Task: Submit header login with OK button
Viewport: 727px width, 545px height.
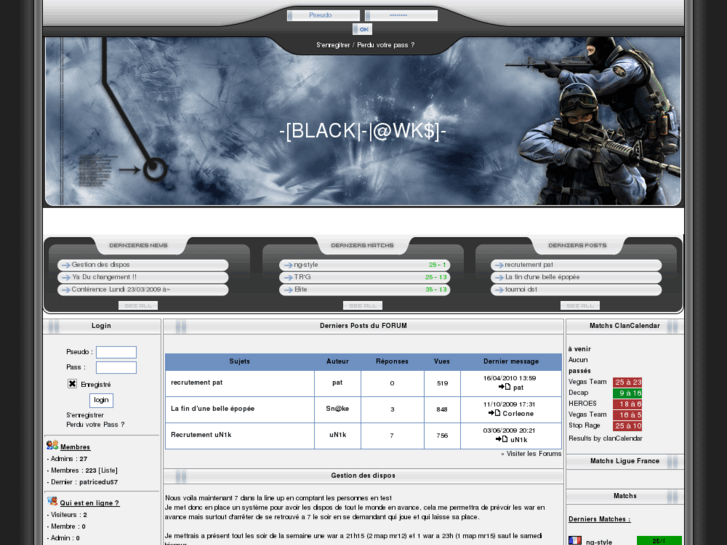Action: 362,29
